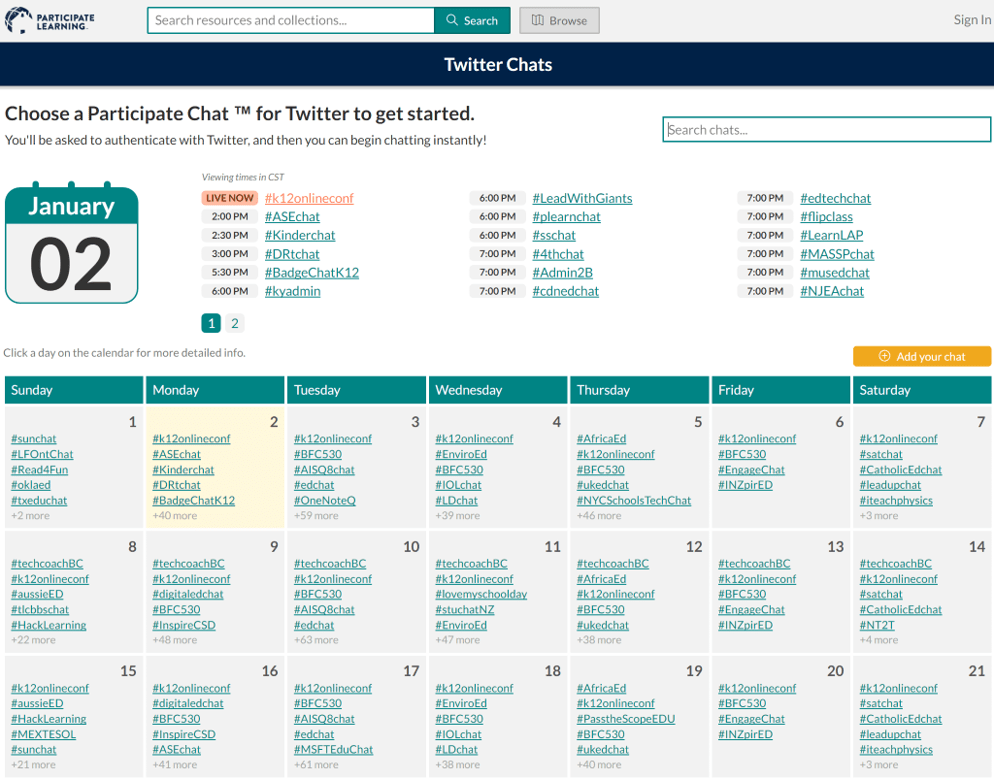Open #INZpirED on Friday the 20th
Image resolution: width=994 pixels, height=779 pixels.
point(745,735)
